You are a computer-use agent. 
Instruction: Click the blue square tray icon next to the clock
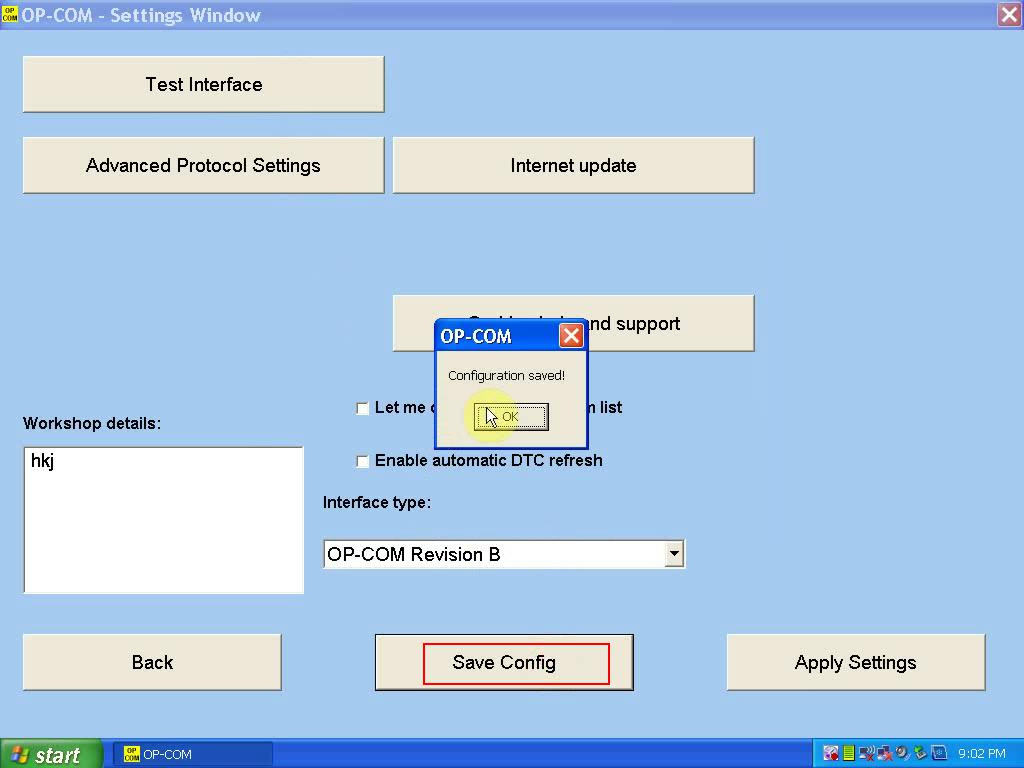[x=939, y=753]
